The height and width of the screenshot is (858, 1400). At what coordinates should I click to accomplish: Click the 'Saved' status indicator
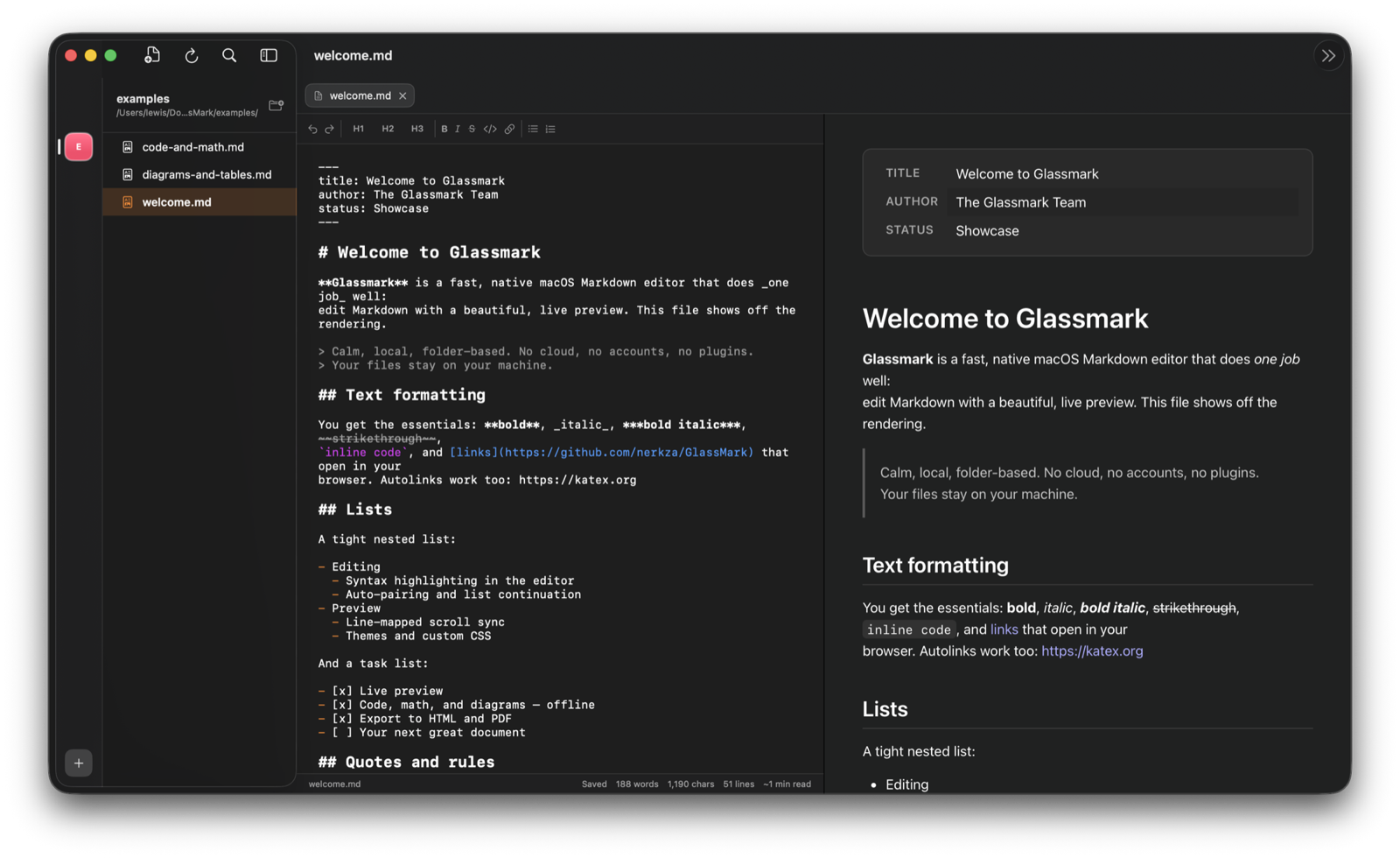click(x=594, y=784)
